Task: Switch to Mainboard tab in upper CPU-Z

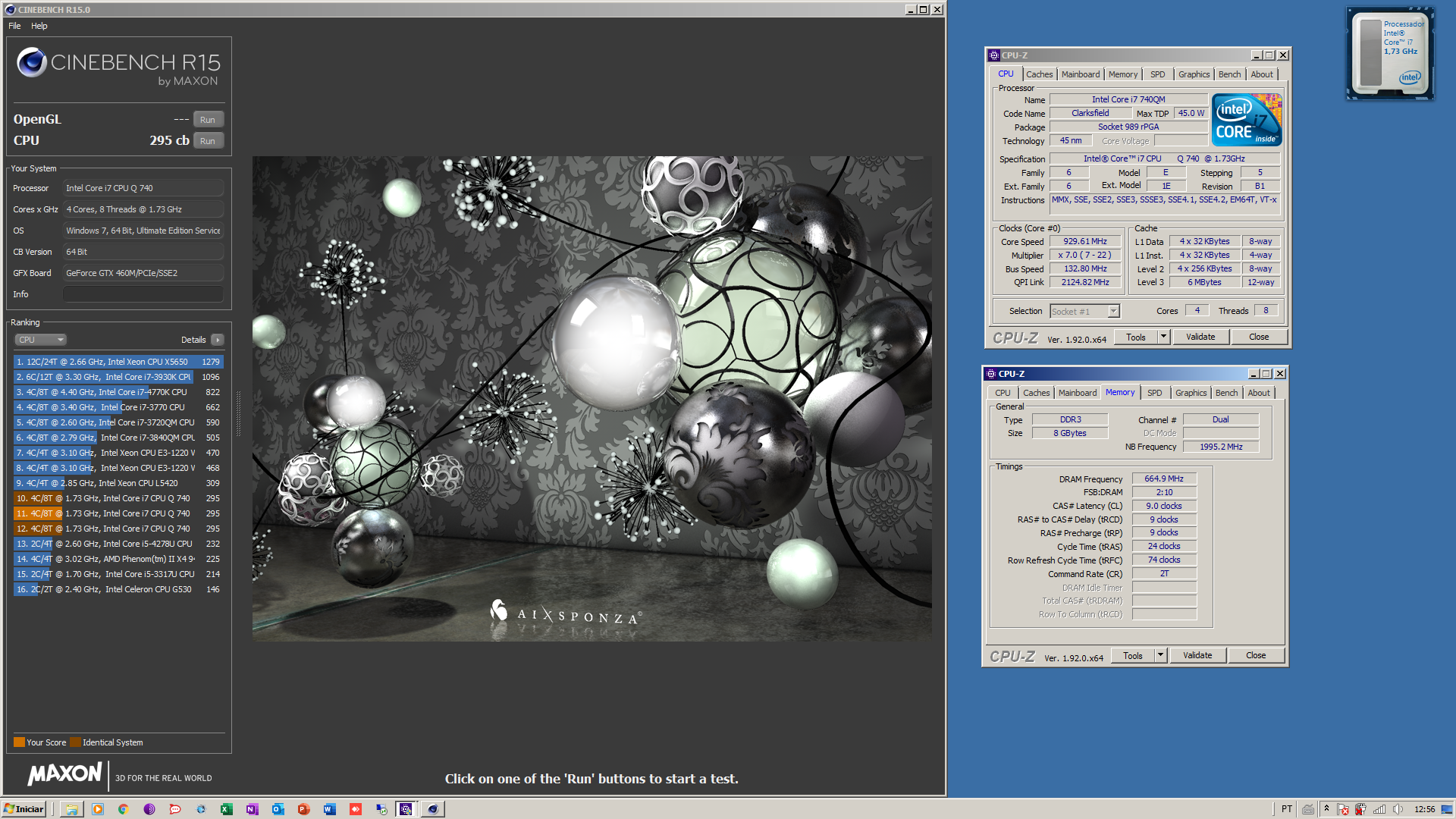Action: pos(1080,74)
